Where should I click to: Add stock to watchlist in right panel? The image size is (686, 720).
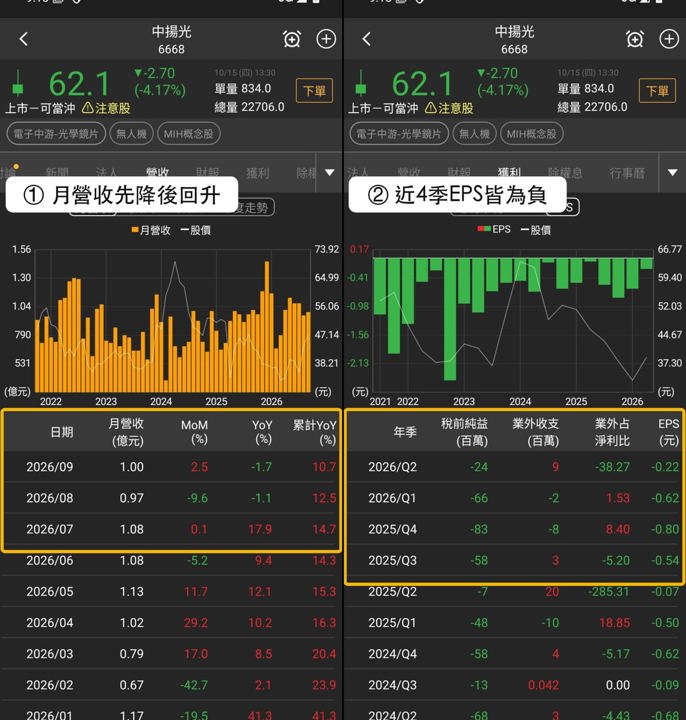pos(669,39)
